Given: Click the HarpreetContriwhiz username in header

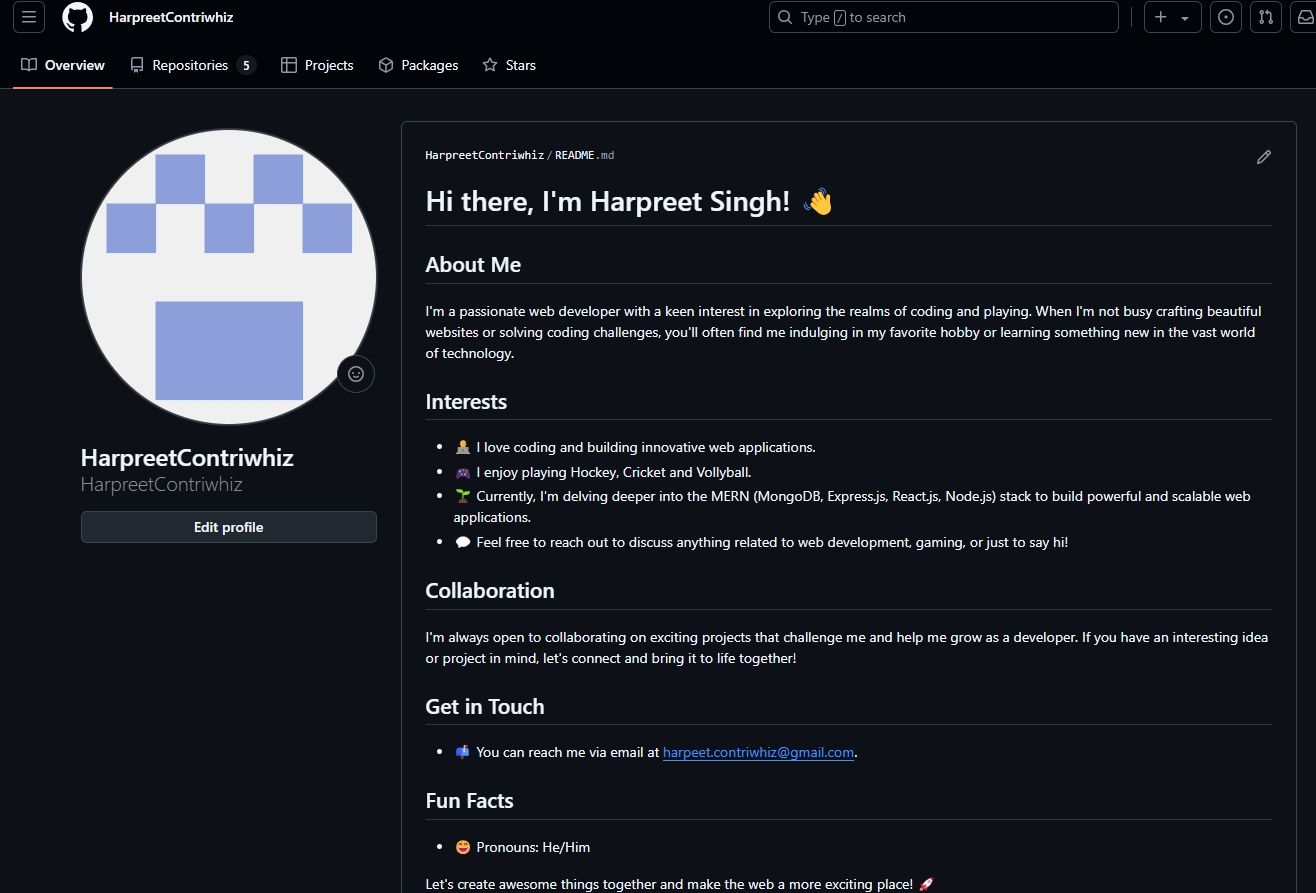Looking at the screenshot, I should click(171, 17).
